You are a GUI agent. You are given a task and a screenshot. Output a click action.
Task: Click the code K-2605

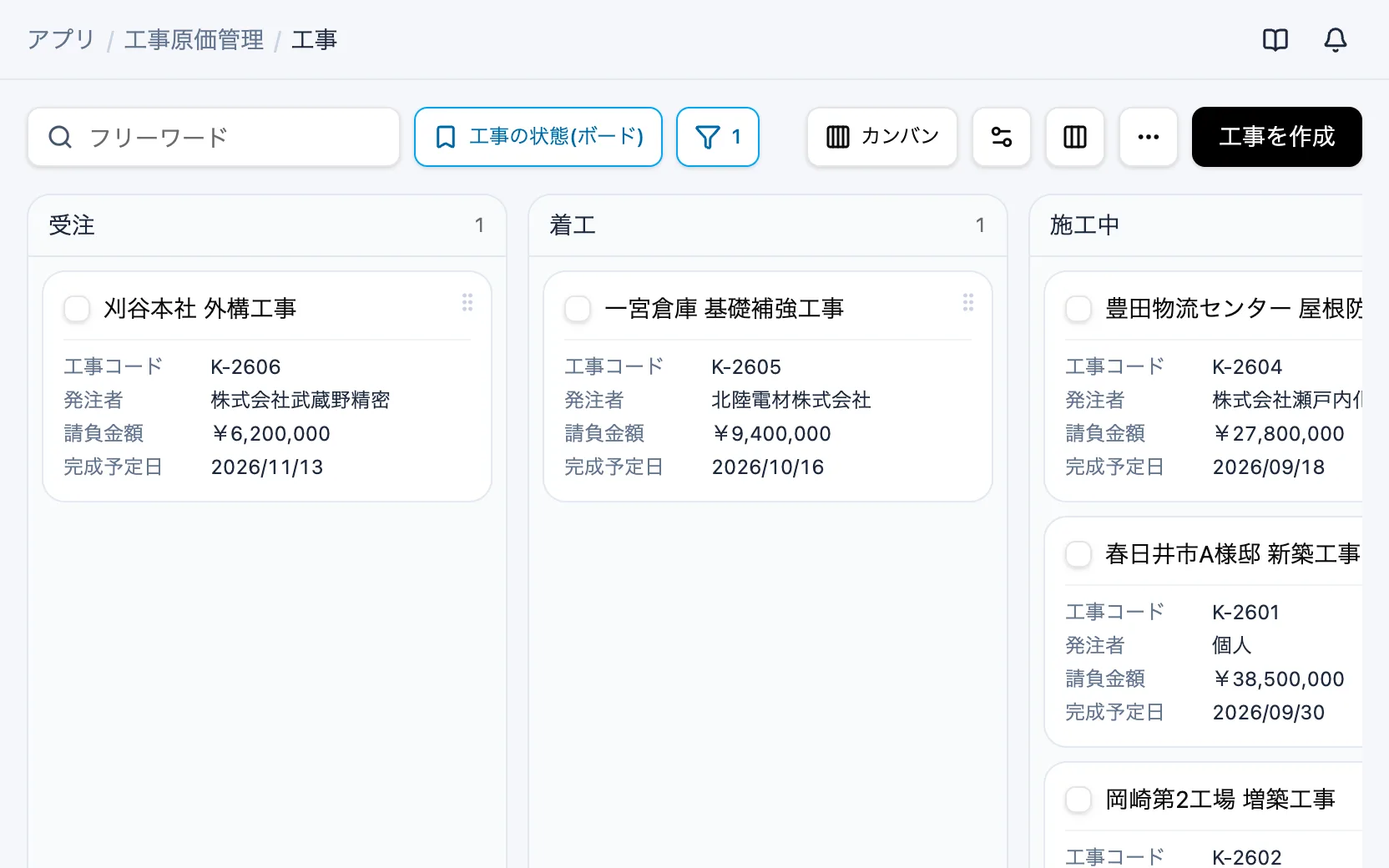(x=746, y=367)
